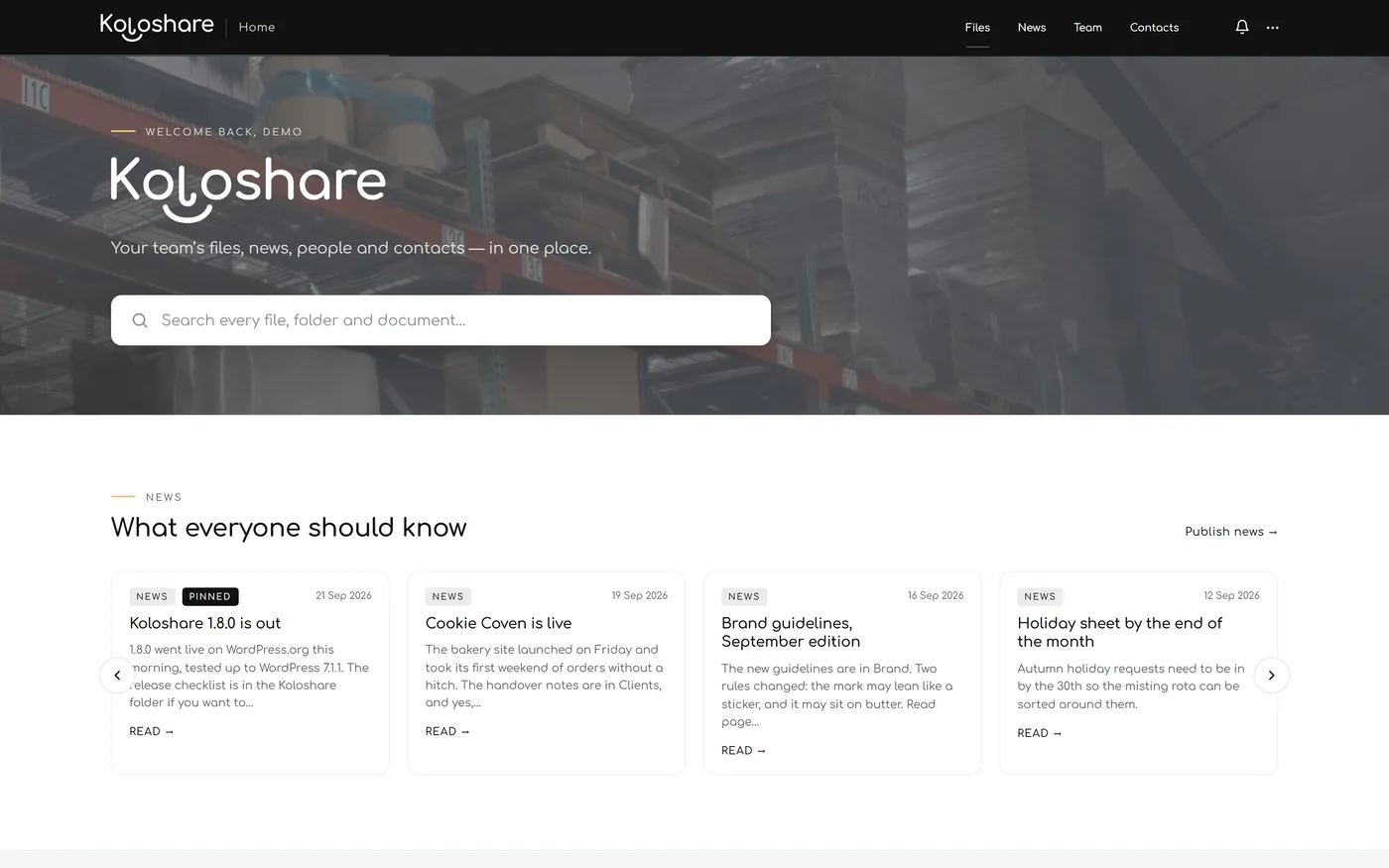Image resolution: width=1389 pixels, height=868 pixels.
Task: Read the Holiday sheet article
Action: point(1039,733)
